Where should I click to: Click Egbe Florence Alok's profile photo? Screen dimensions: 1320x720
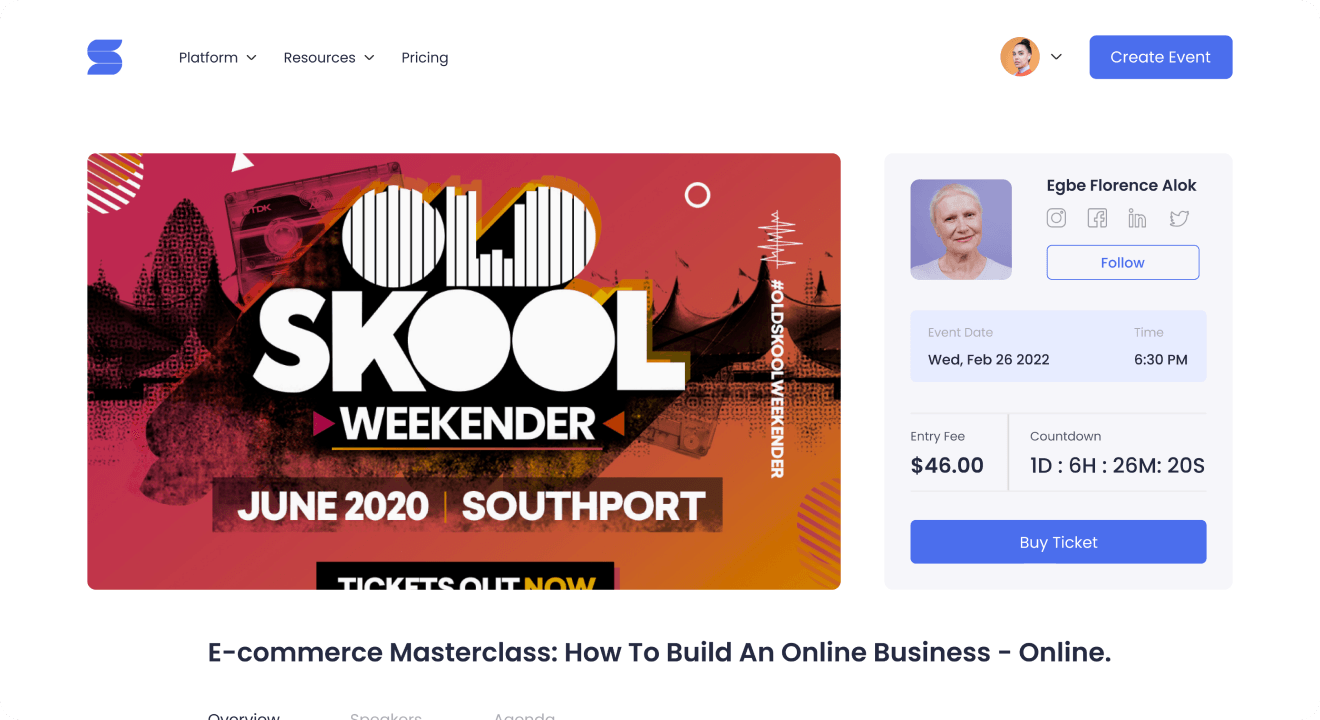(961, 229)
